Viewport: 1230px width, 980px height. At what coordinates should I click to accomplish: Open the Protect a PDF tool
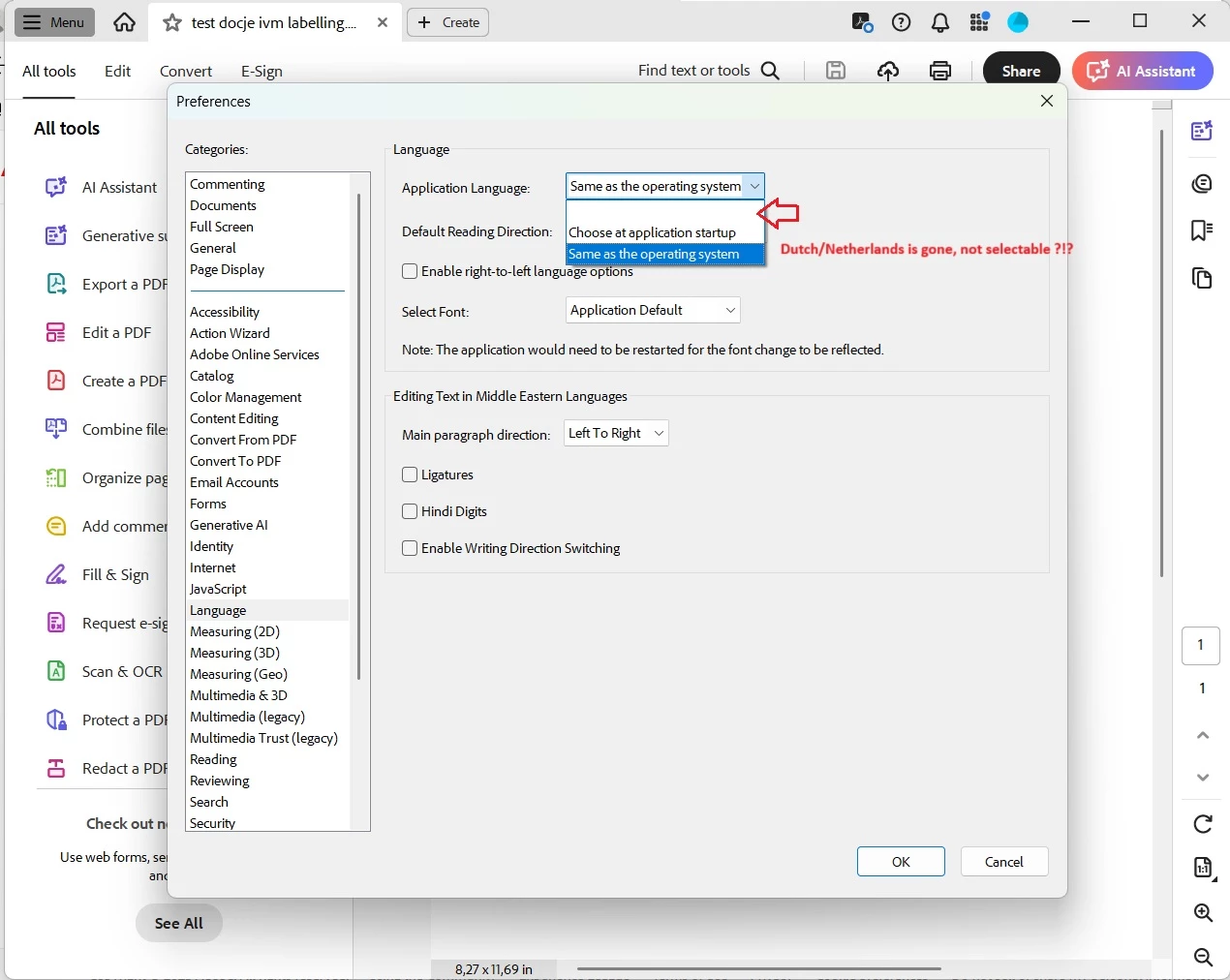106,720
